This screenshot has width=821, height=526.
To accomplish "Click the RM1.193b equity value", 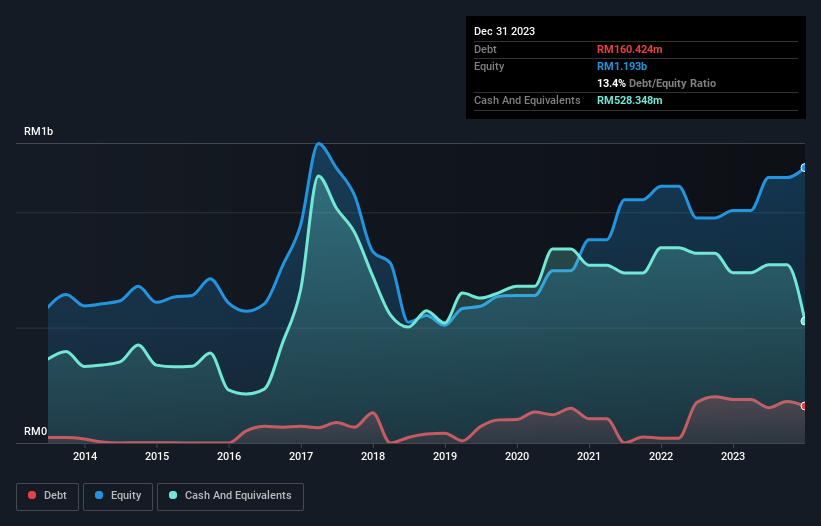I will click(622, 66).
